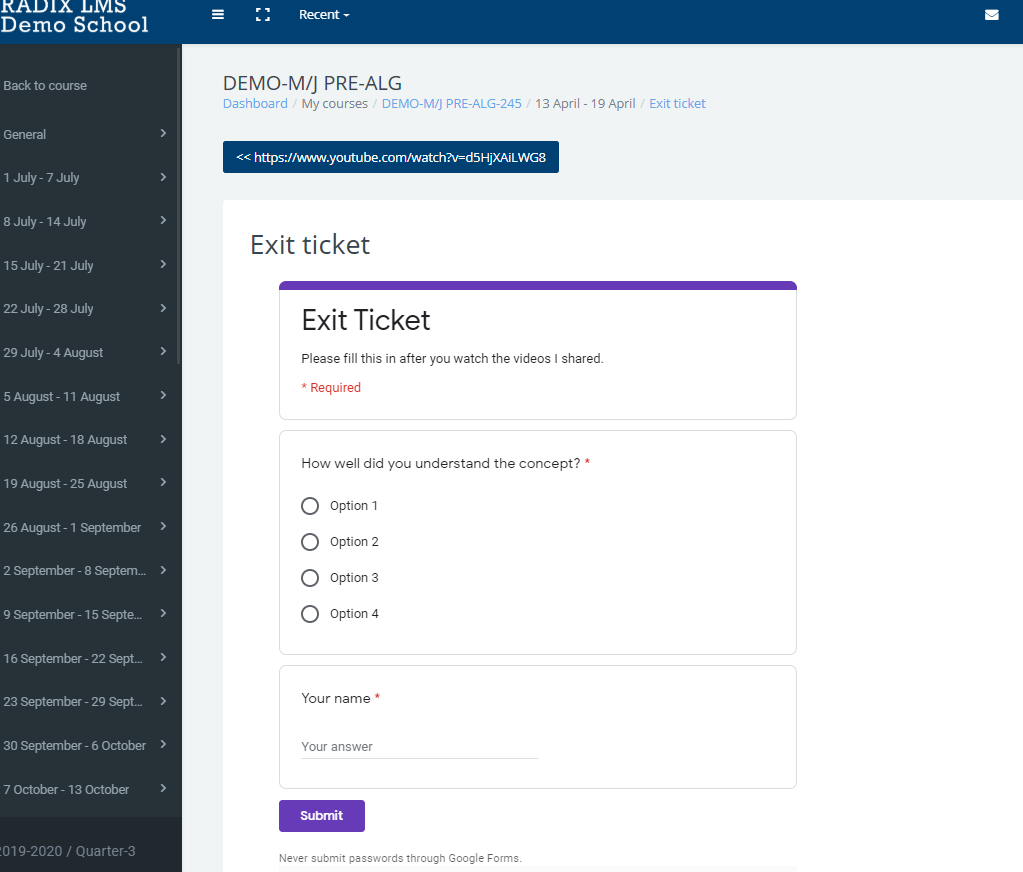Pick the Option 4 radio button
This screenshot has height=872, width=1023.
[310, 614]
